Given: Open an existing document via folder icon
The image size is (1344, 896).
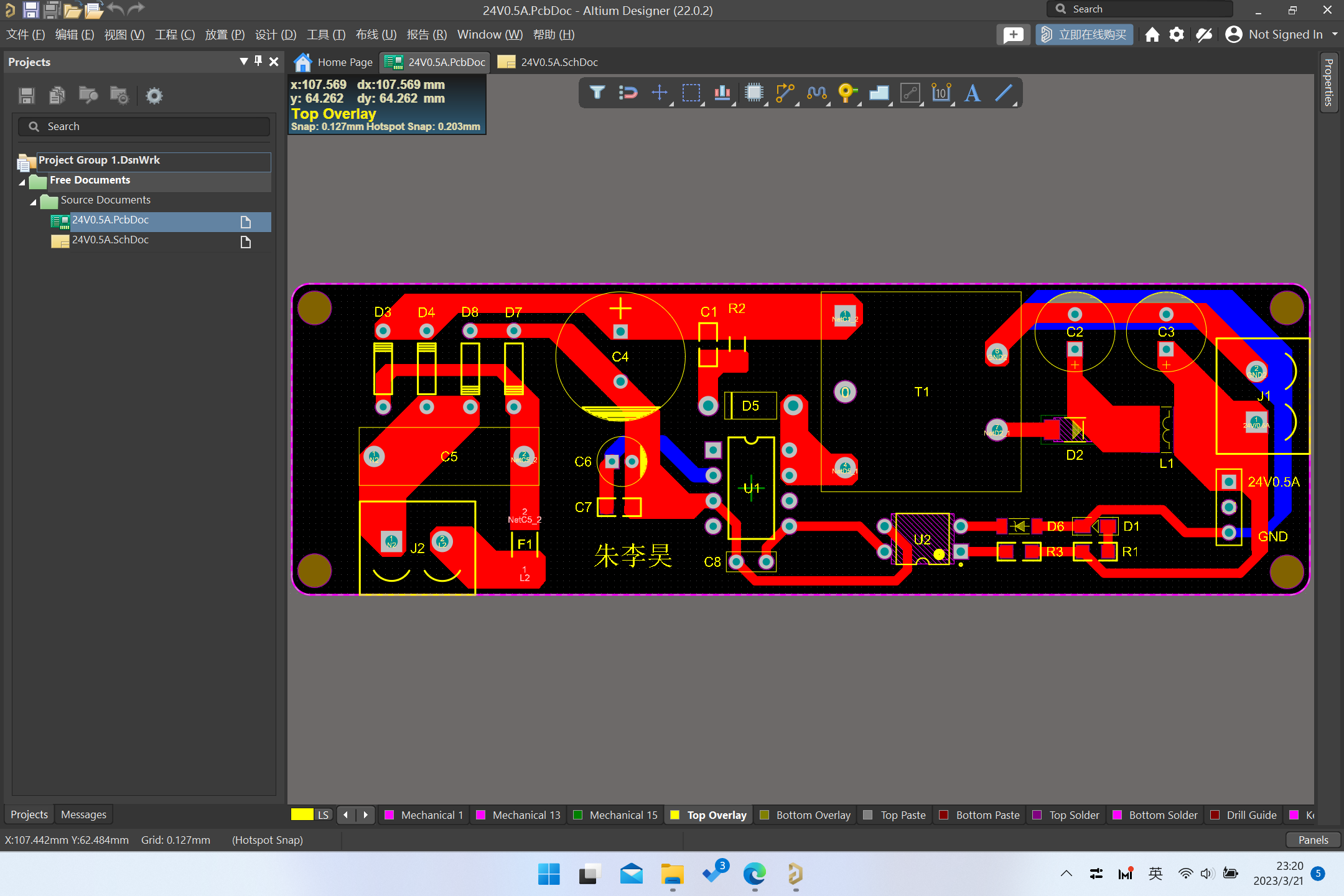Looking at the screenshot, I should pos(73,9).
